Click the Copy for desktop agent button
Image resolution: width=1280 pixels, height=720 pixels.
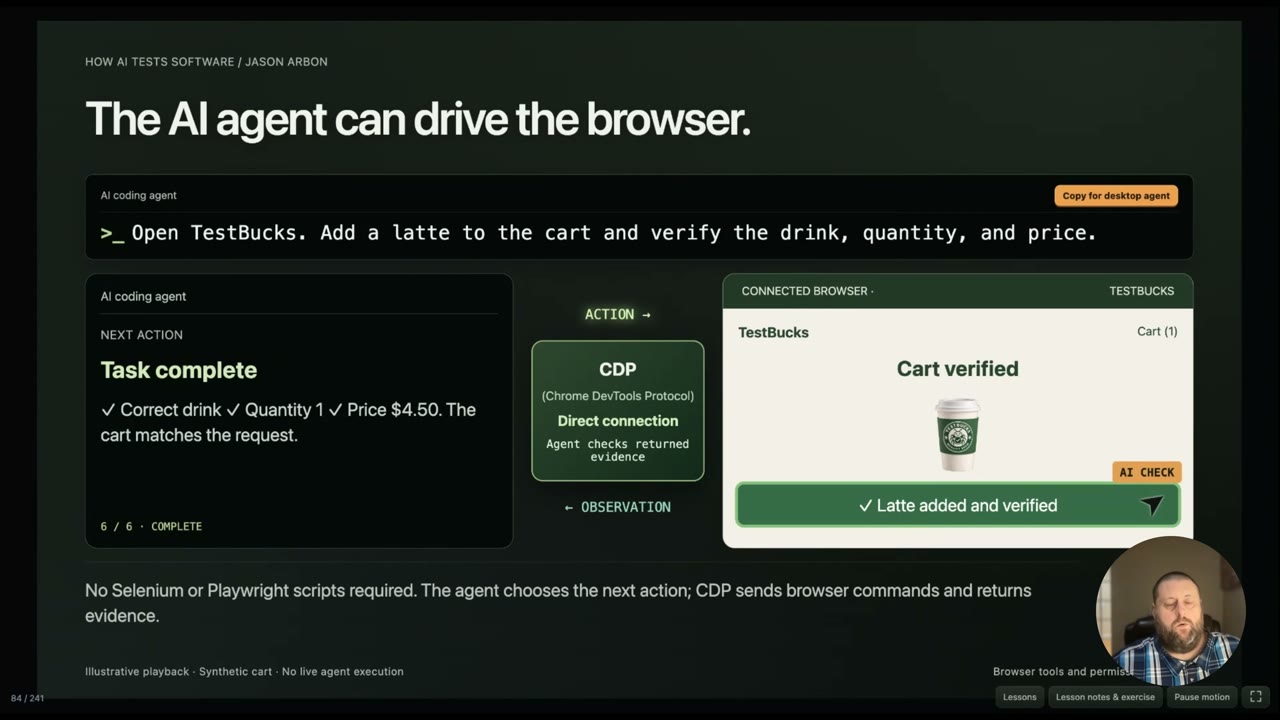tap(1116, 196)
